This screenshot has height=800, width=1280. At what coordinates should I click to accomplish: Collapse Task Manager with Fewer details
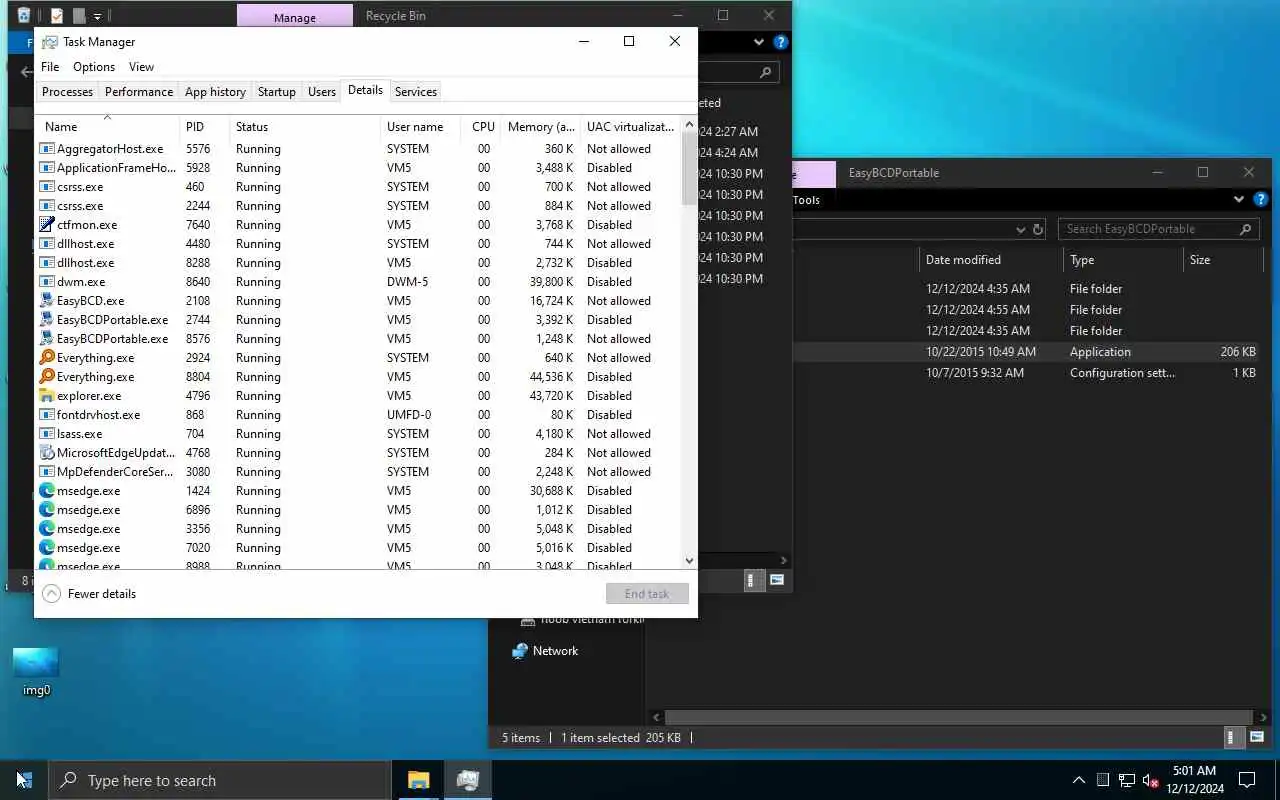coord(89,594)
